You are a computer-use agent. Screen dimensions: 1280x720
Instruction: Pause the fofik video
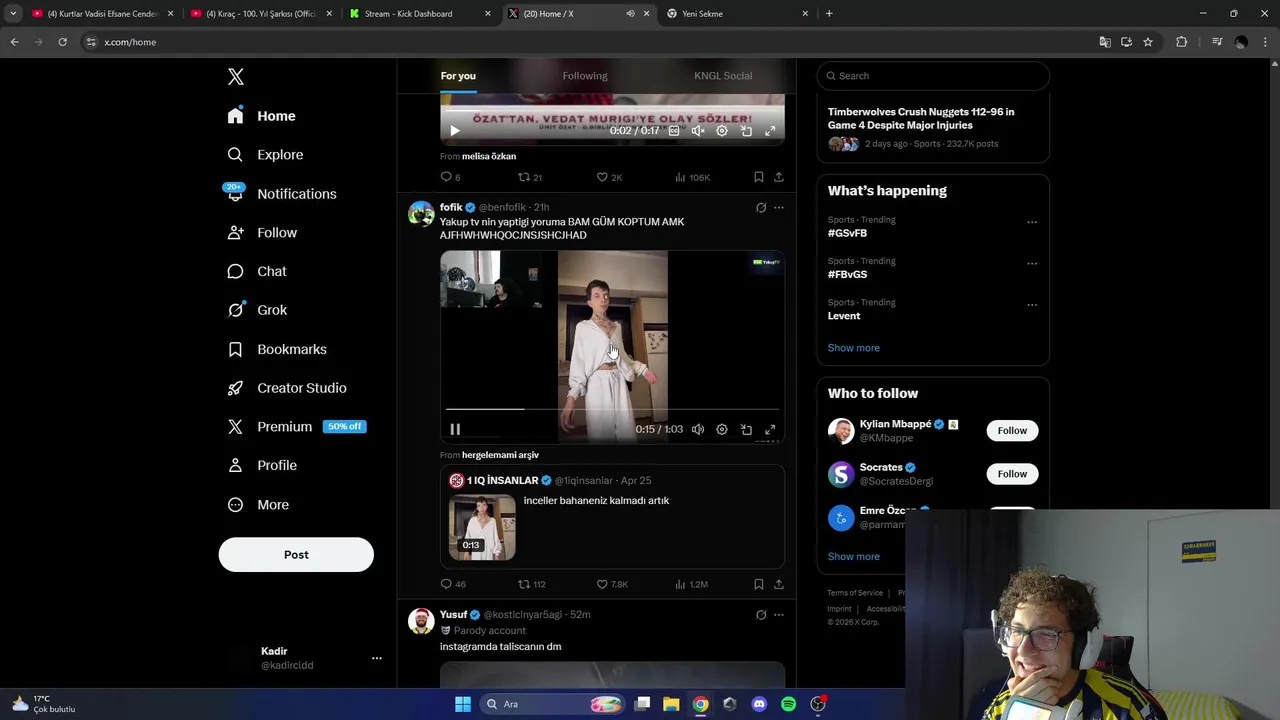[x=455, y=430]
